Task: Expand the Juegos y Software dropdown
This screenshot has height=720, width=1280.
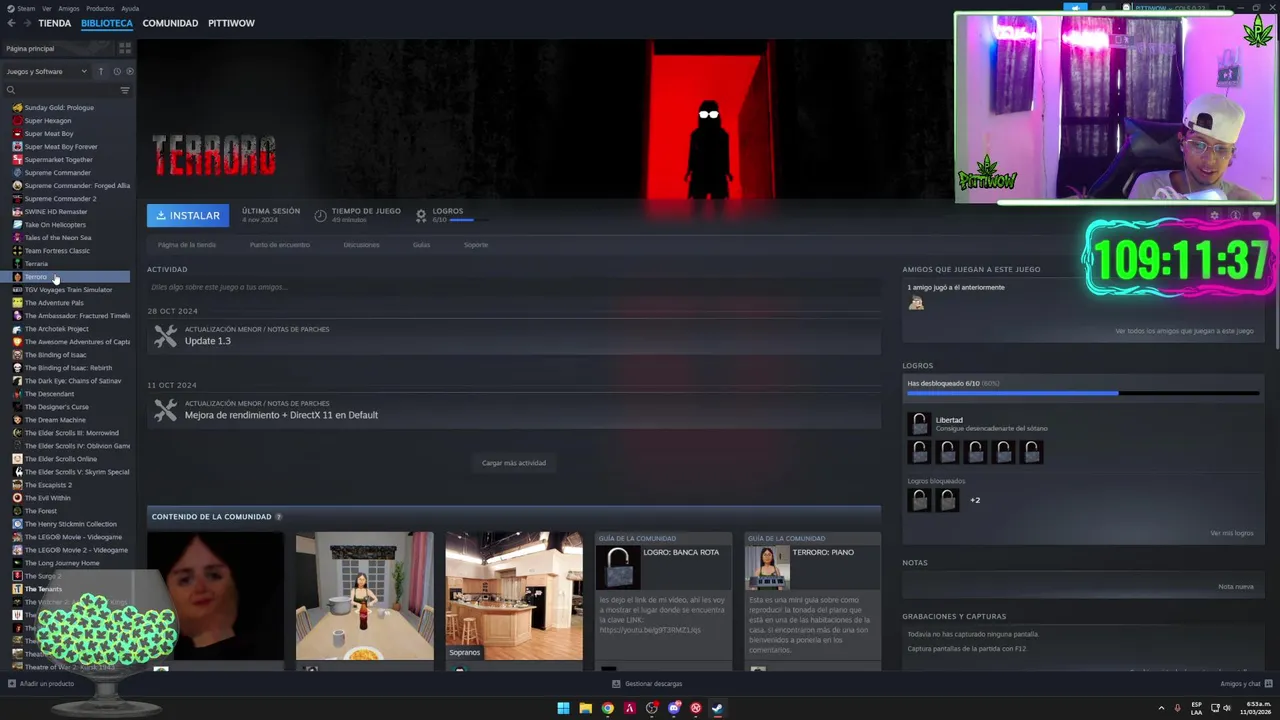Action: [47, 71]
